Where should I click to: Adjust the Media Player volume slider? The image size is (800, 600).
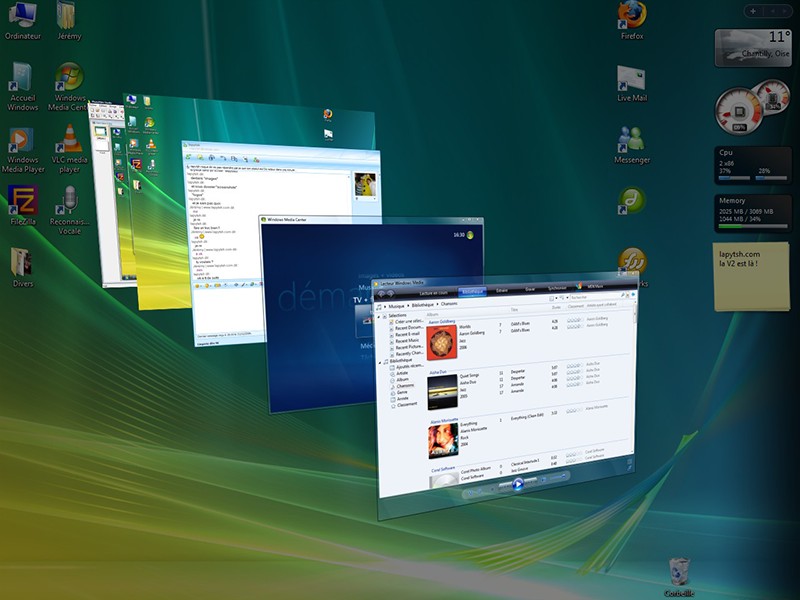click(x=558, y=477)
